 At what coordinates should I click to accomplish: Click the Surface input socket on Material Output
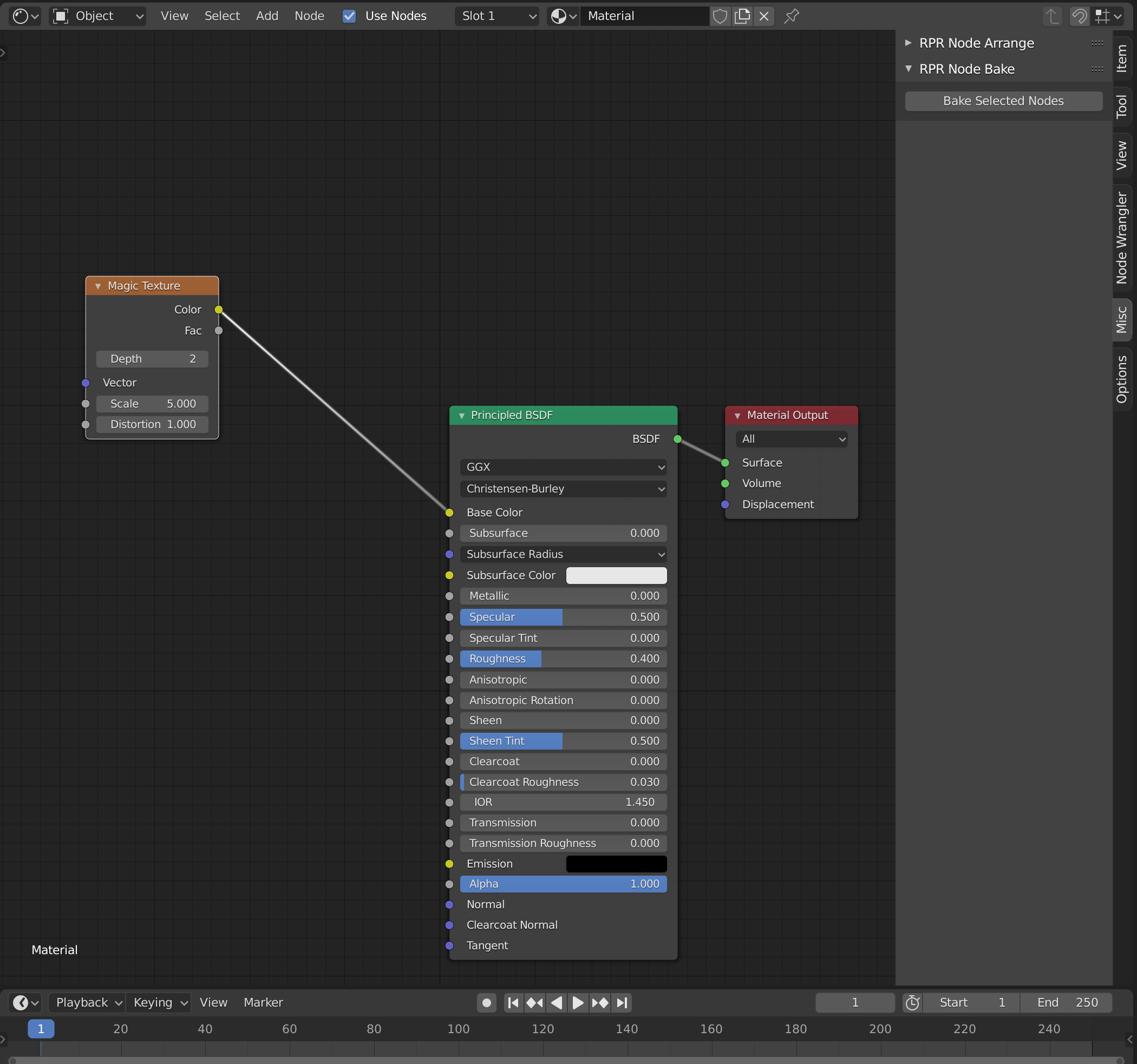725,463
